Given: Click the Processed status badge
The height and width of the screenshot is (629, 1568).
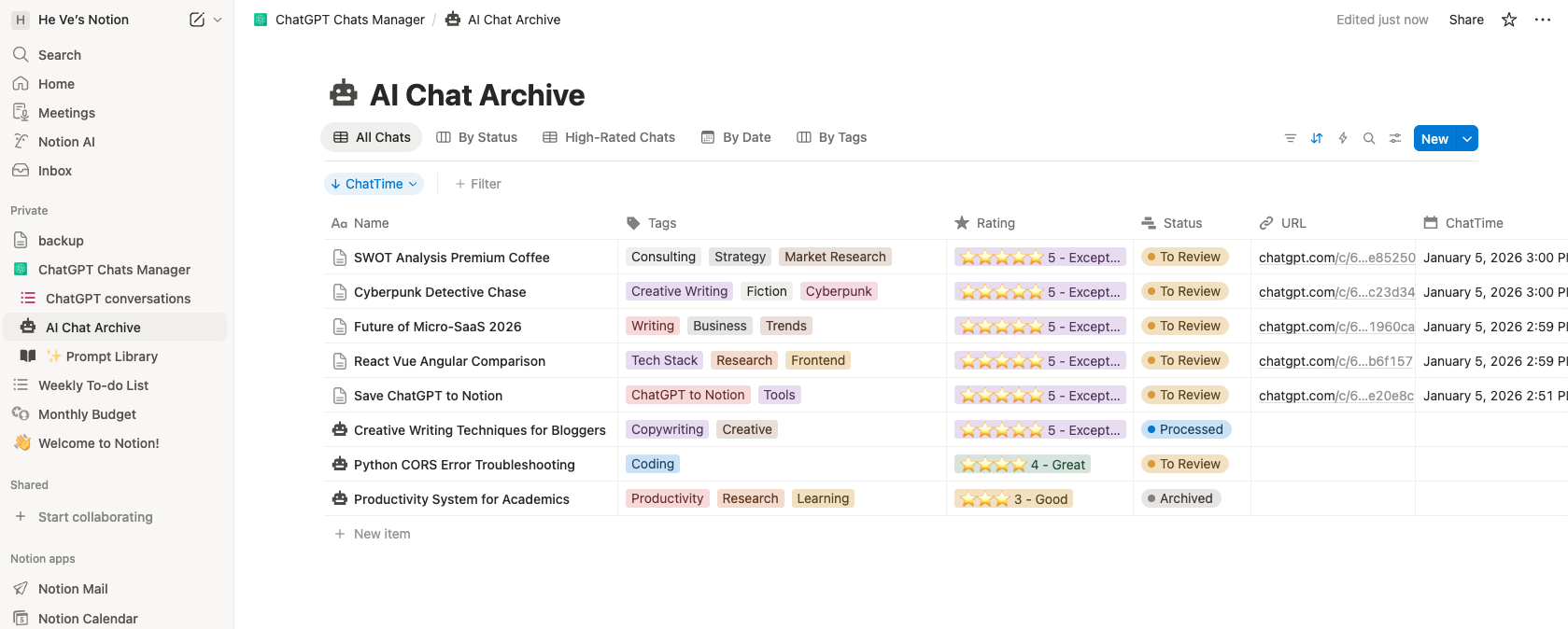Looking at the screenshot, I should point(1186,429).
